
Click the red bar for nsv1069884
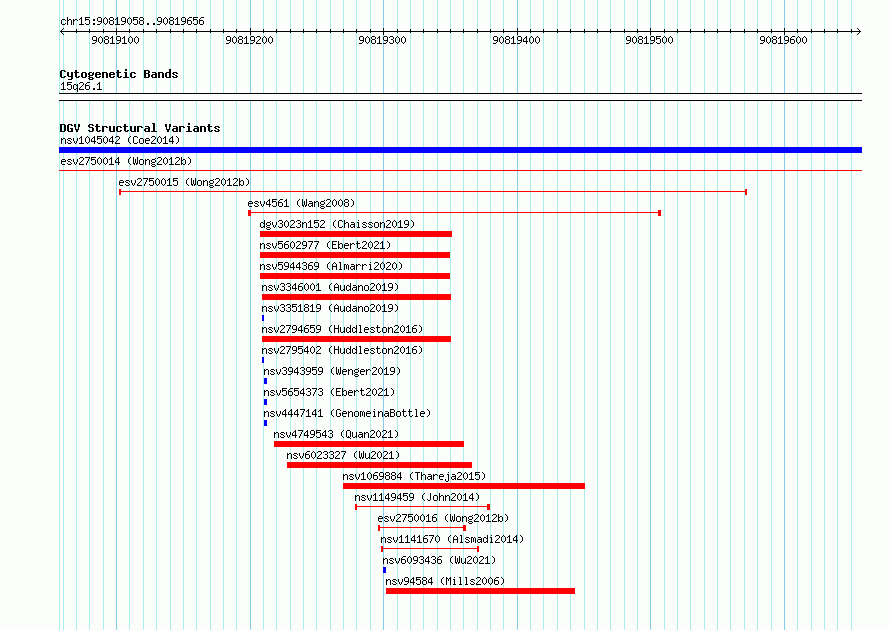464,486
